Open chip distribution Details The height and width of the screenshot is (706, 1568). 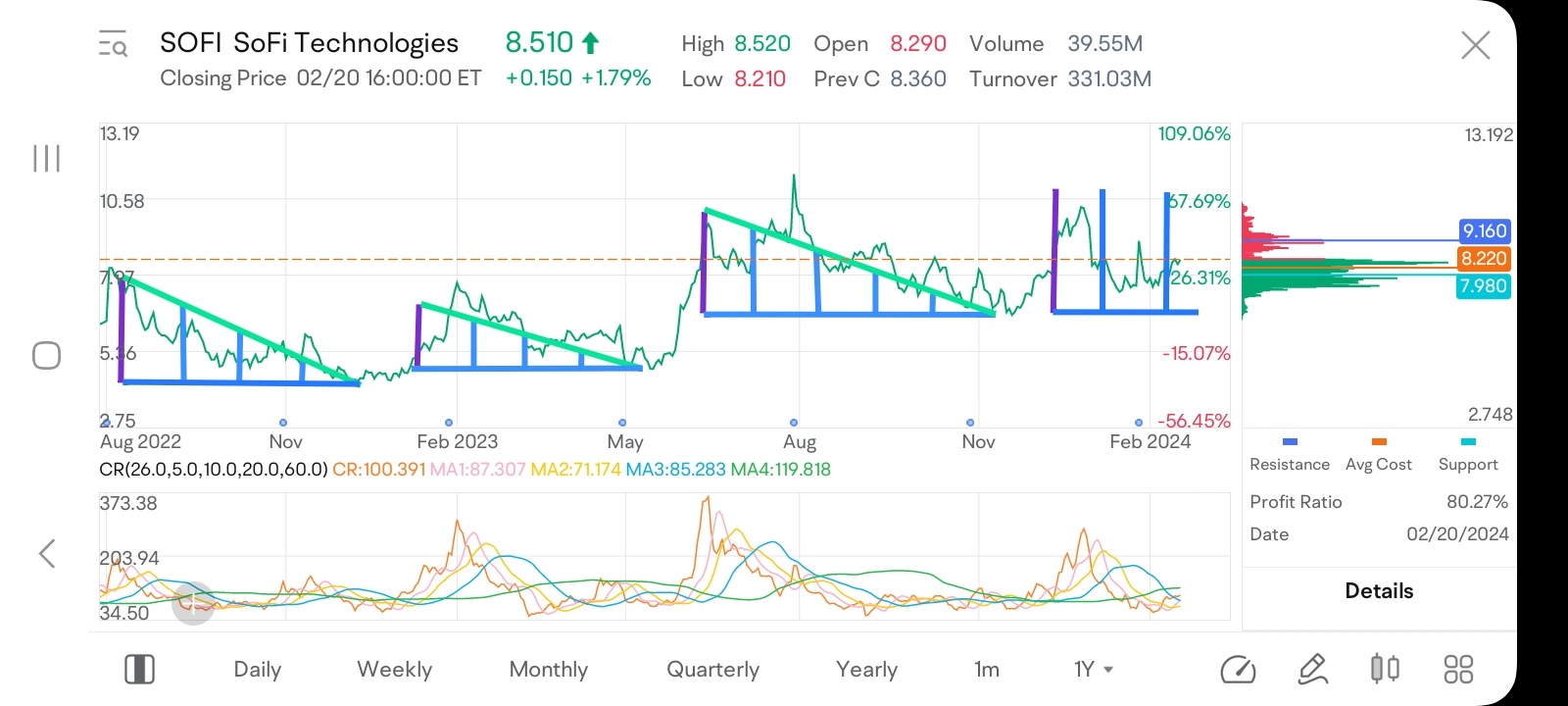click(x=1379, y=591)
